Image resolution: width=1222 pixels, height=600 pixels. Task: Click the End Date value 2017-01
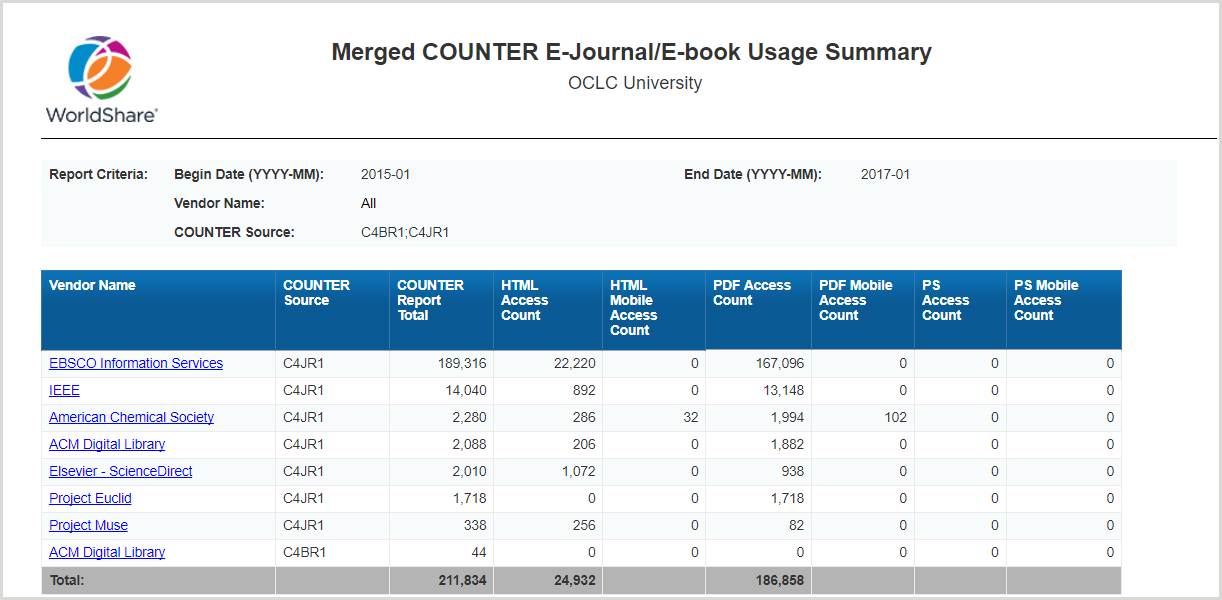pyautogui.click(x=885, y=174)
